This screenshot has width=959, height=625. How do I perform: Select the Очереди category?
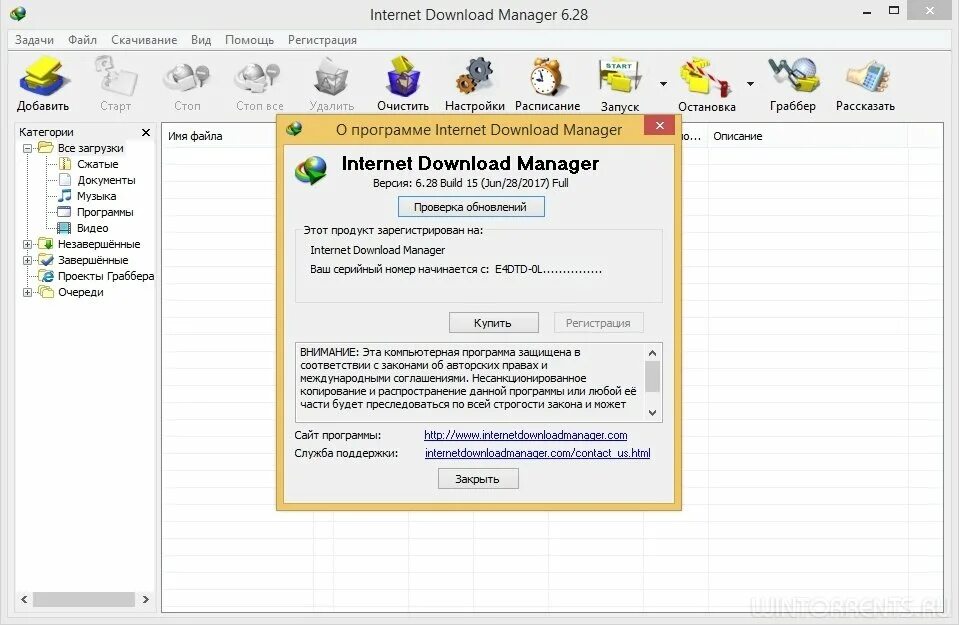pyautogui.click(x=81, y=292)
